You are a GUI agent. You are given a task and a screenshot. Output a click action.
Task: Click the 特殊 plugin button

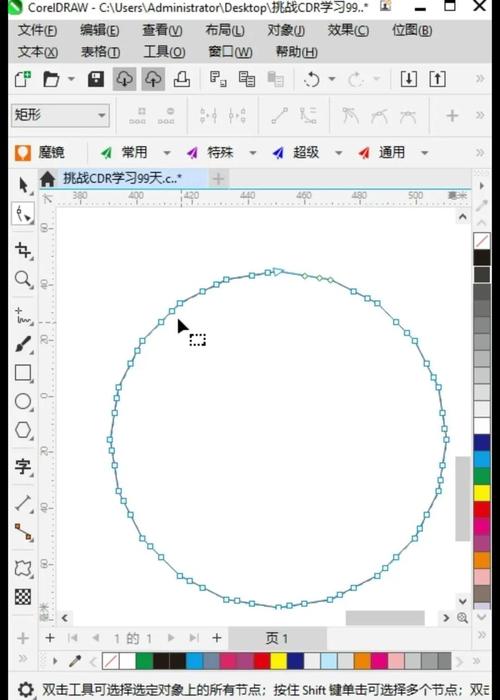pyautogui.click(x=211, y=153)
